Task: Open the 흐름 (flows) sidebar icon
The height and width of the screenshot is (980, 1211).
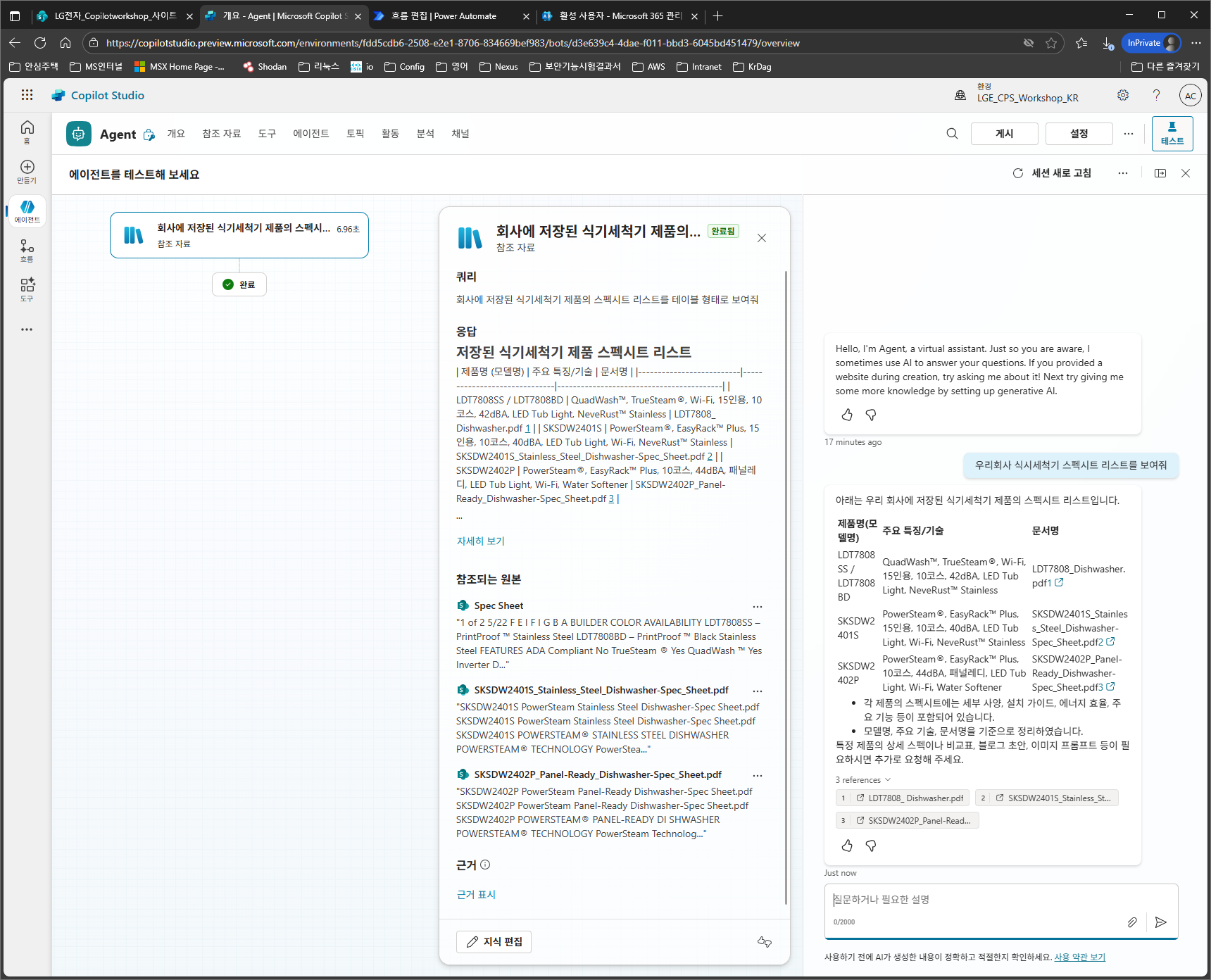Action: (x=27, y=250)
